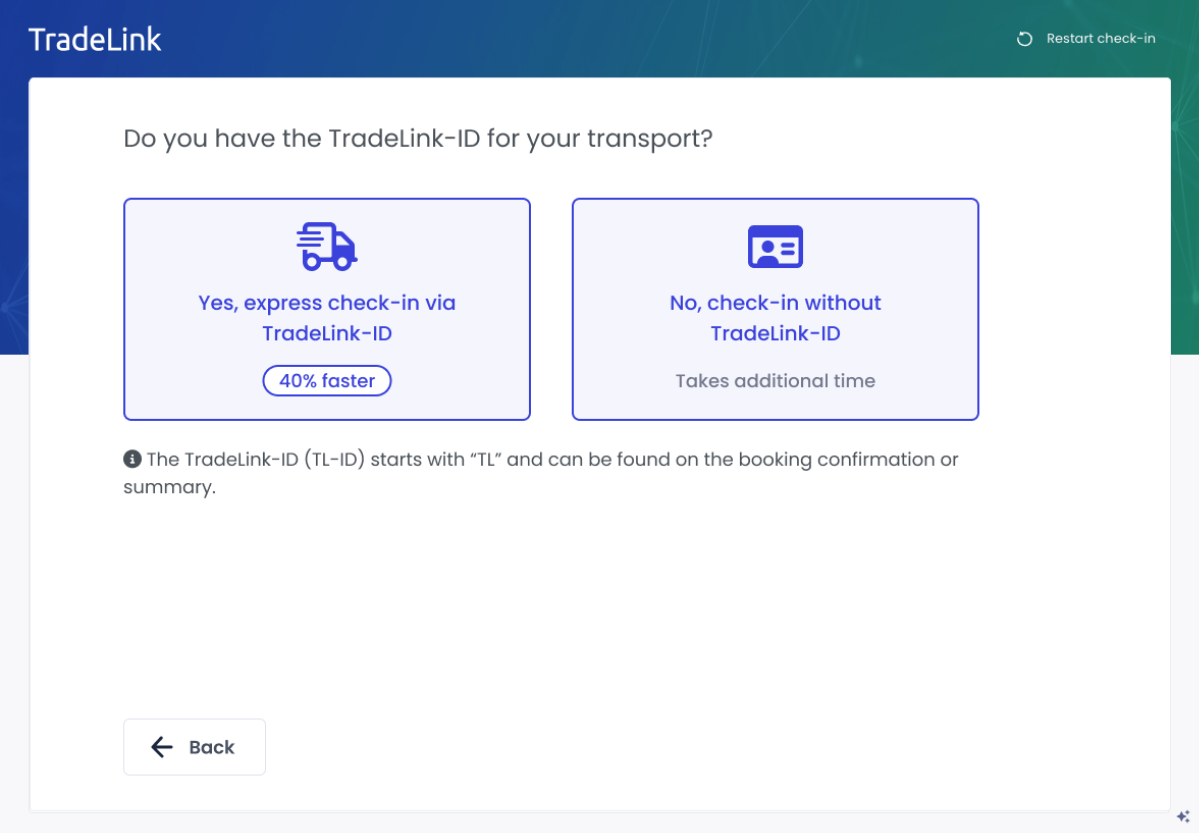Screen dimensions: 1199x833
Task: Click the Restart check-in link text
Action: coord(1100,39)
